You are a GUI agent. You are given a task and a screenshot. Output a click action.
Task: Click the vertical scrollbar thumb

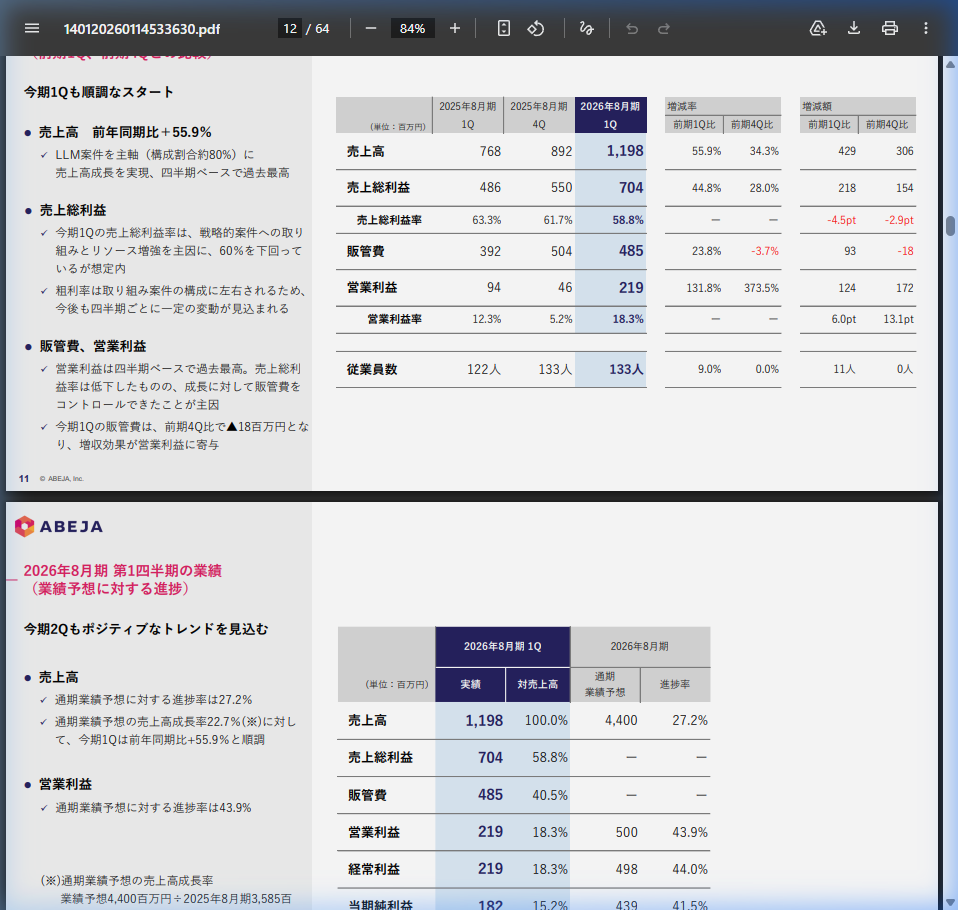point(950,225)
